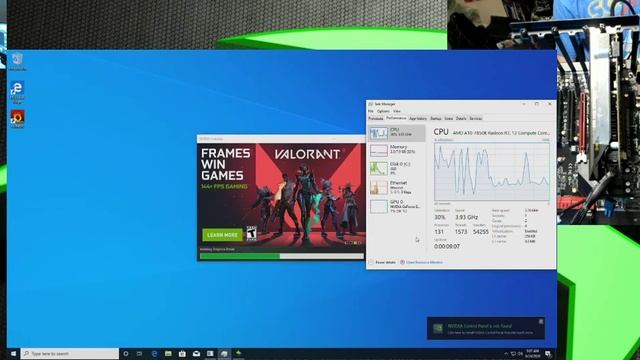Select GPU 0 in the performance sidebar
This screenshot has height=360, width=640.
(x=397, y=206)
